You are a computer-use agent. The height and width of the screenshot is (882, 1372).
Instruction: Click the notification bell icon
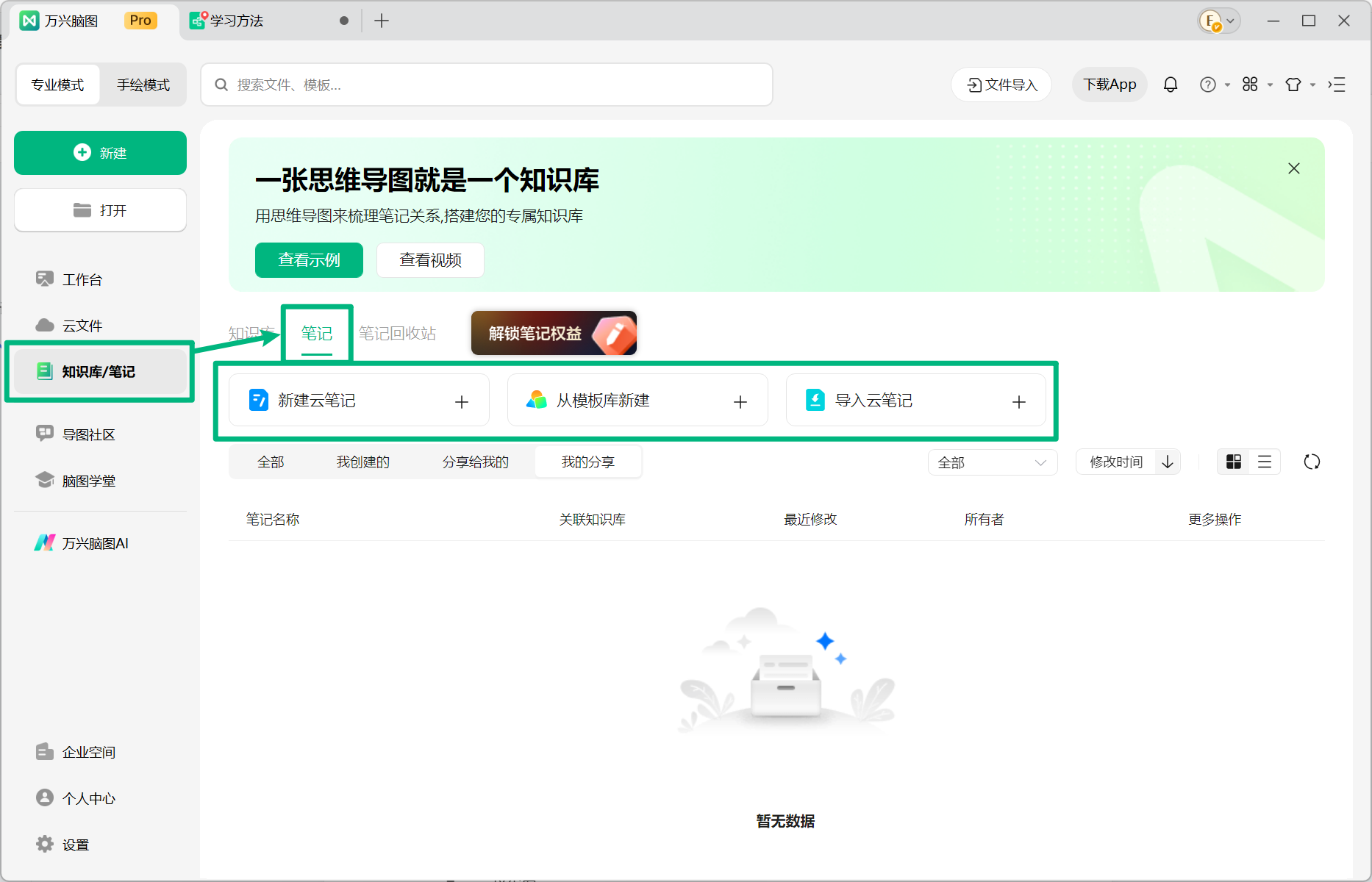(x=1171, y=85)
